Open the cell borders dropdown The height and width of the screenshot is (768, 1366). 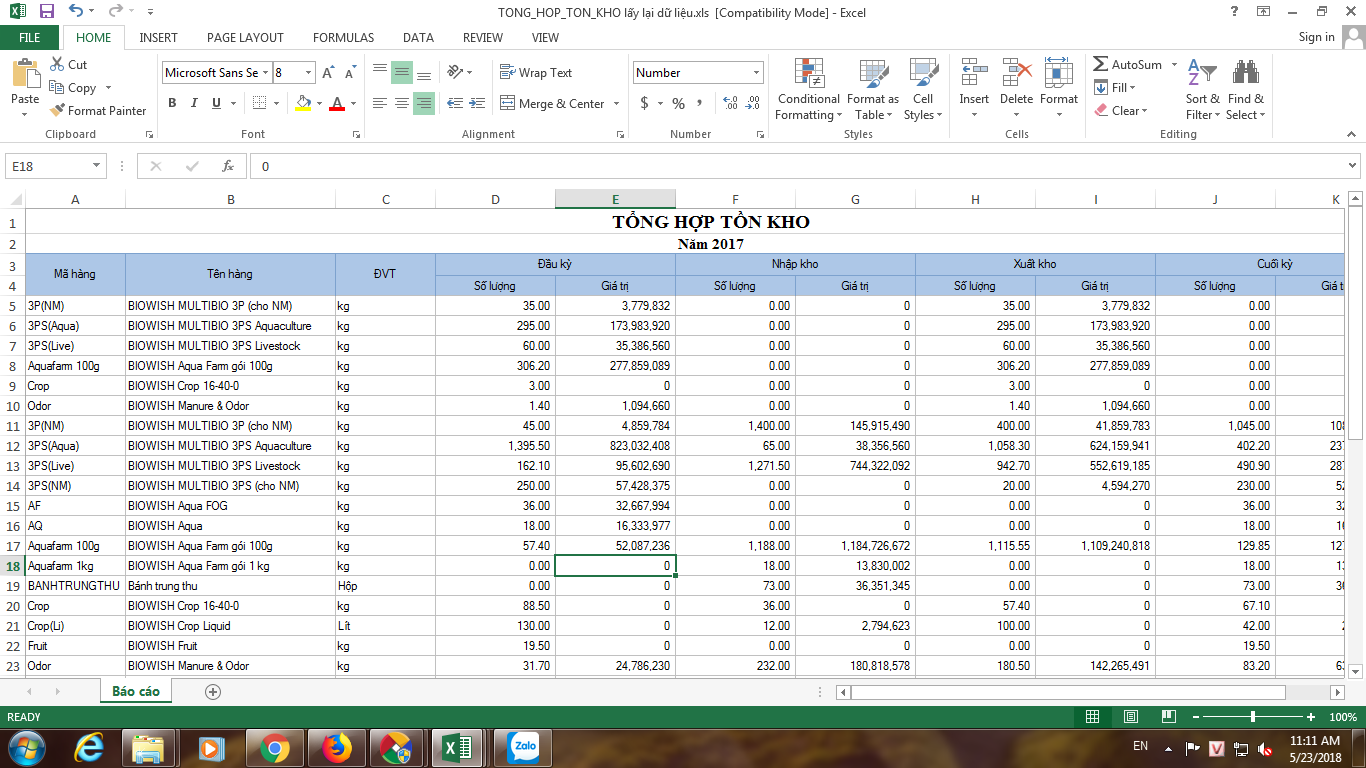click(276, 103)
